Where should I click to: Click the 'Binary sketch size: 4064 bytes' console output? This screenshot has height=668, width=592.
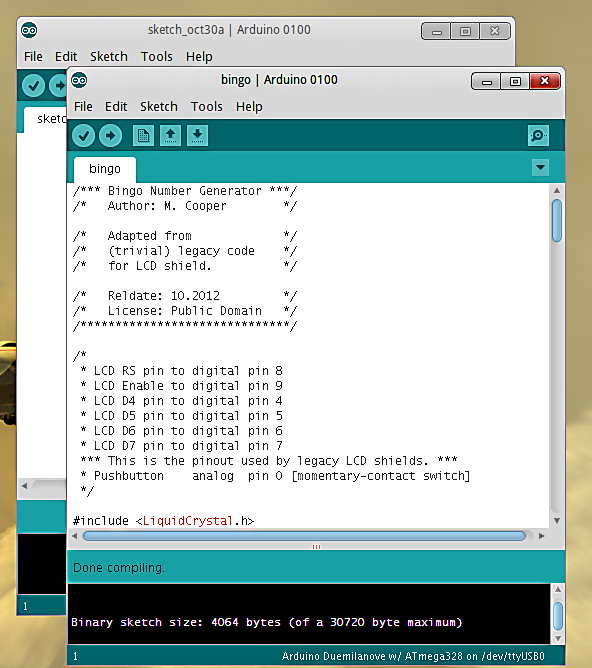pyautogui.click(x=267, y=622)
